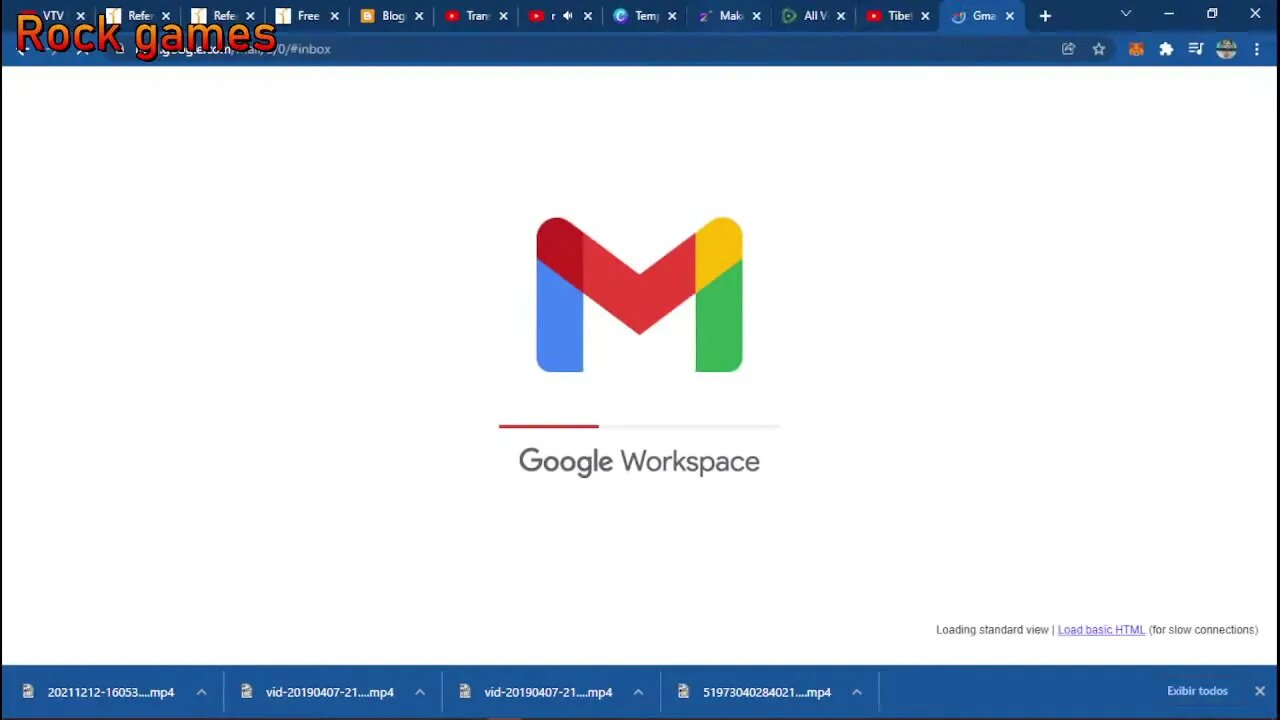Close the VTV tab
Image resolution: width=1280 pixels, height=720 pixels.
[x=81, y=16]
